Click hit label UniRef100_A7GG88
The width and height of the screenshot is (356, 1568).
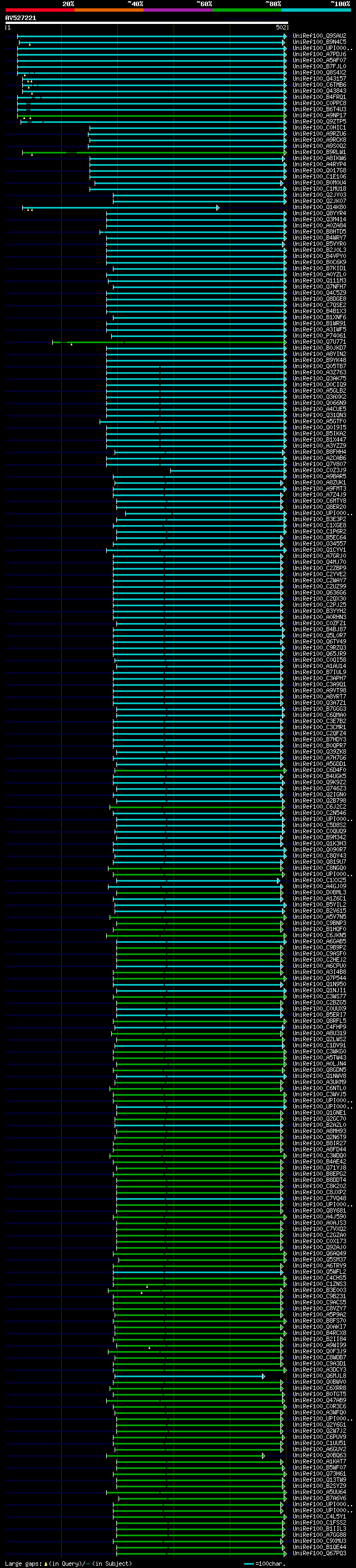point(319,1535)
